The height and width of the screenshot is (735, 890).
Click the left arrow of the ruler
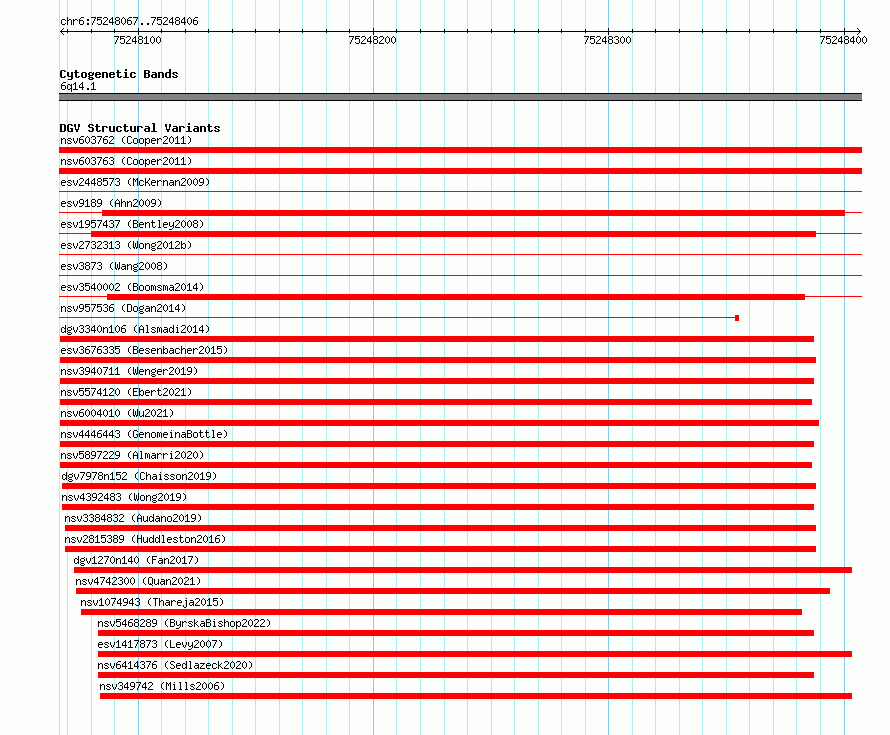[x=62, y=31]
